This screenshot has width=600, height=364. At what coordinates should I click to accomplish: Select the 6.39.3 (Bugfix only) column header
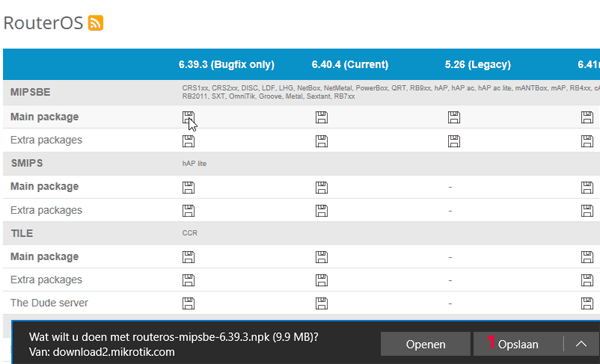click(x=227, y=64)
